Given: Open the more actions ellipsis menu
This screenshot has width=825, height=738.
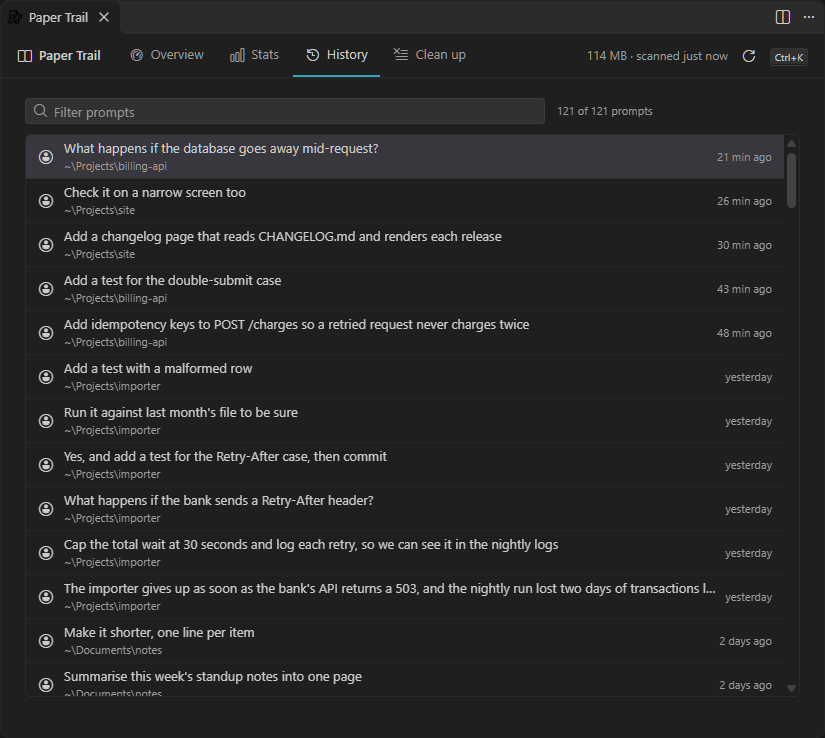Looking at the screenshot, I should click(x=809, y=17).
